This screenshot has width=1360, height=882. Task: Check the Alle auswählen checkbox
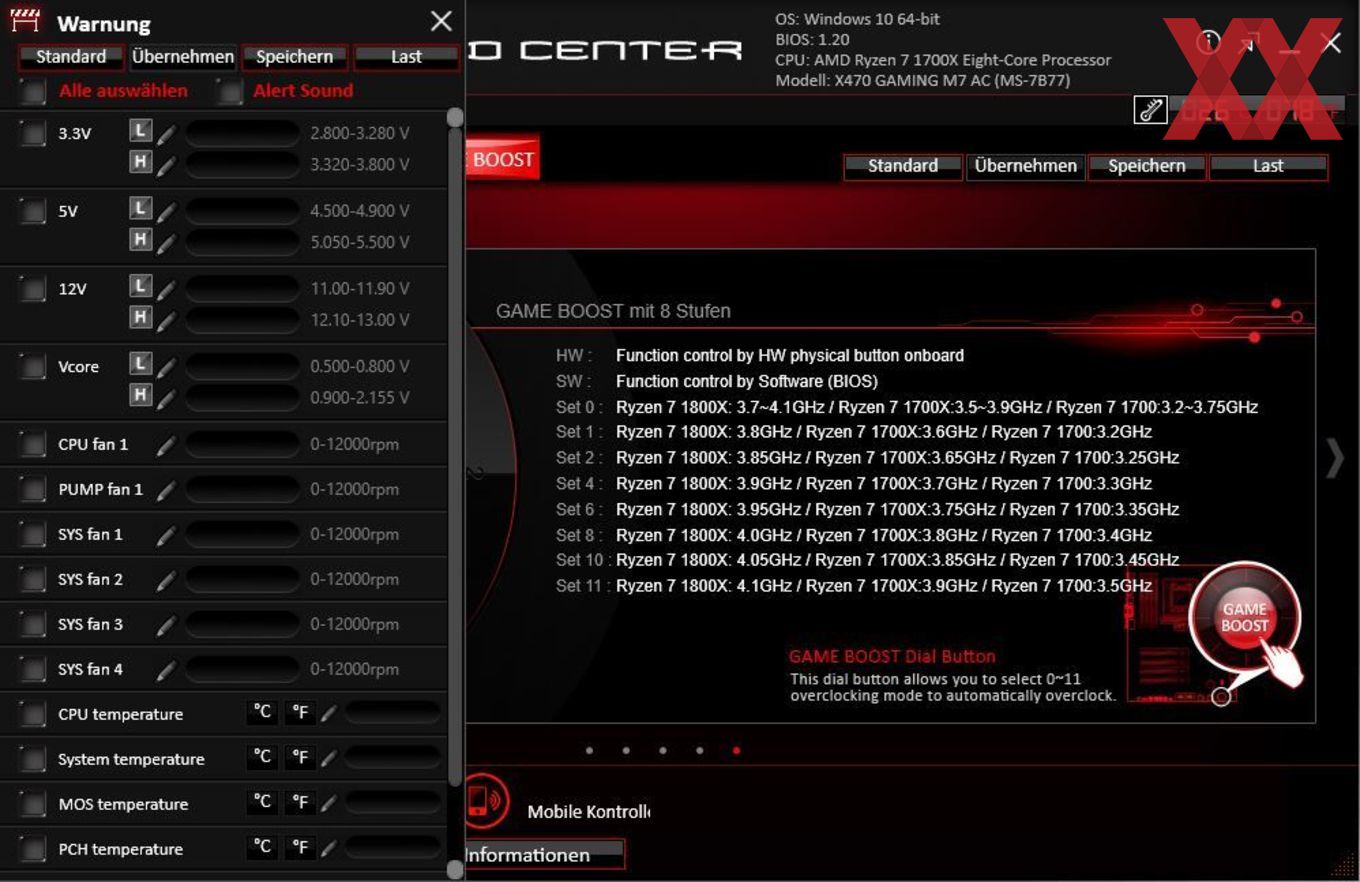point(33,91)
